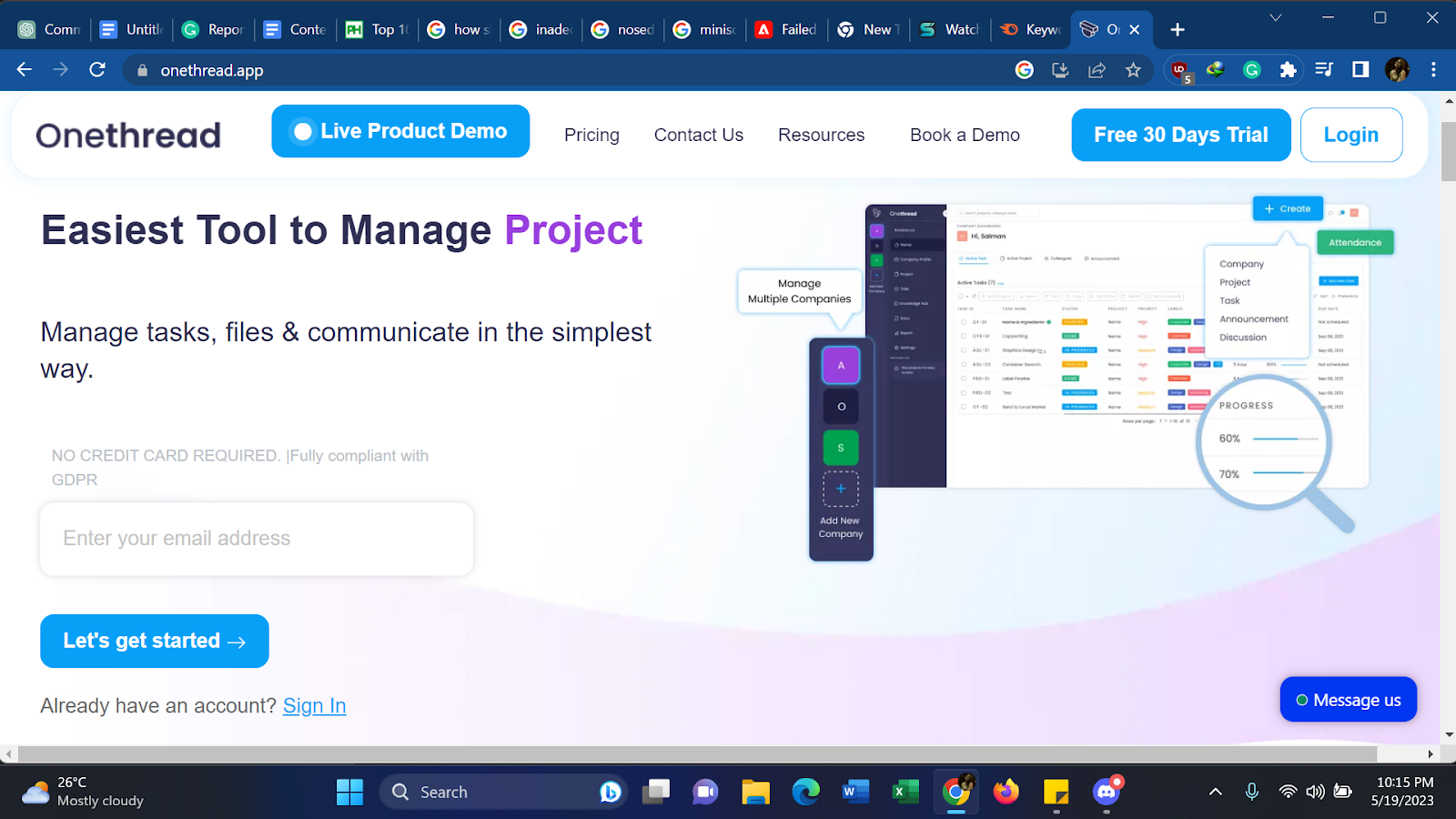Switch to the "Keyw" tab
The image size is (1456, 819).
1031,30
